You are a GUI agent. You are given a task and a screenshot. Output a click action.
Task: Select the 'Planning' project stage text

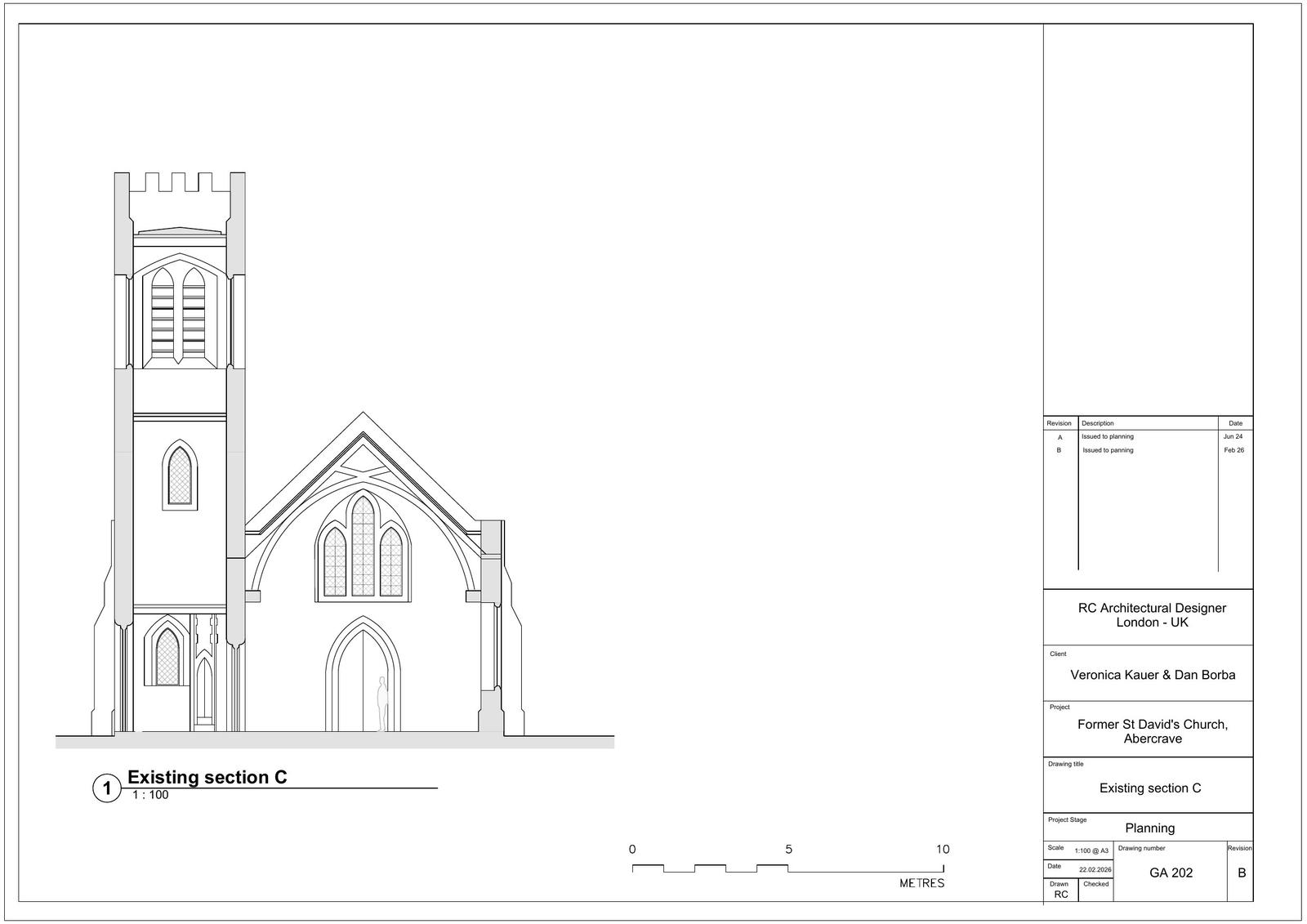[1149, 828]
